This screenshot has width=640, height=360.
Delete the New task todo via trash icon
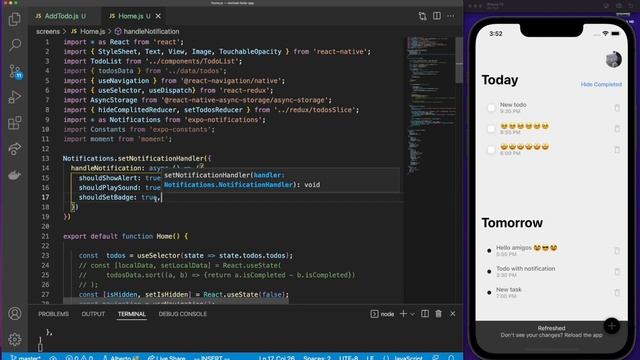tap(617, 292)
